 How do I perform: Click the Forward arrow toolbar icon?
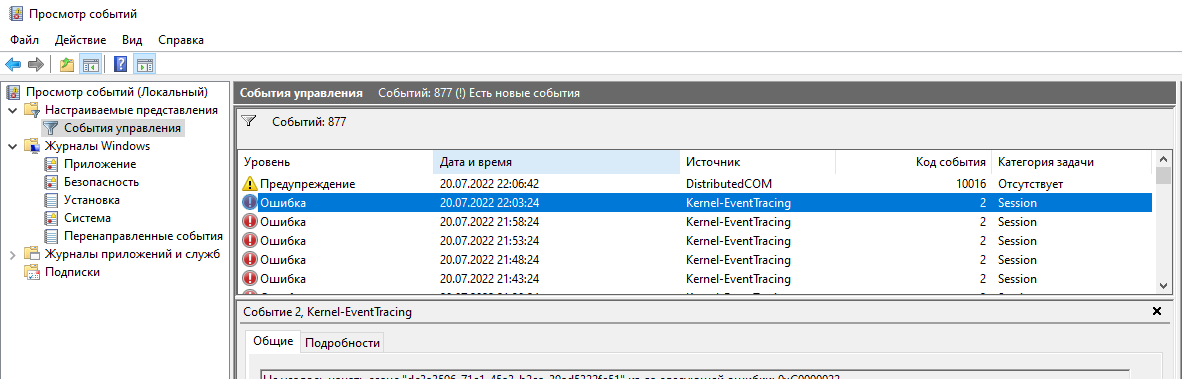35,65
